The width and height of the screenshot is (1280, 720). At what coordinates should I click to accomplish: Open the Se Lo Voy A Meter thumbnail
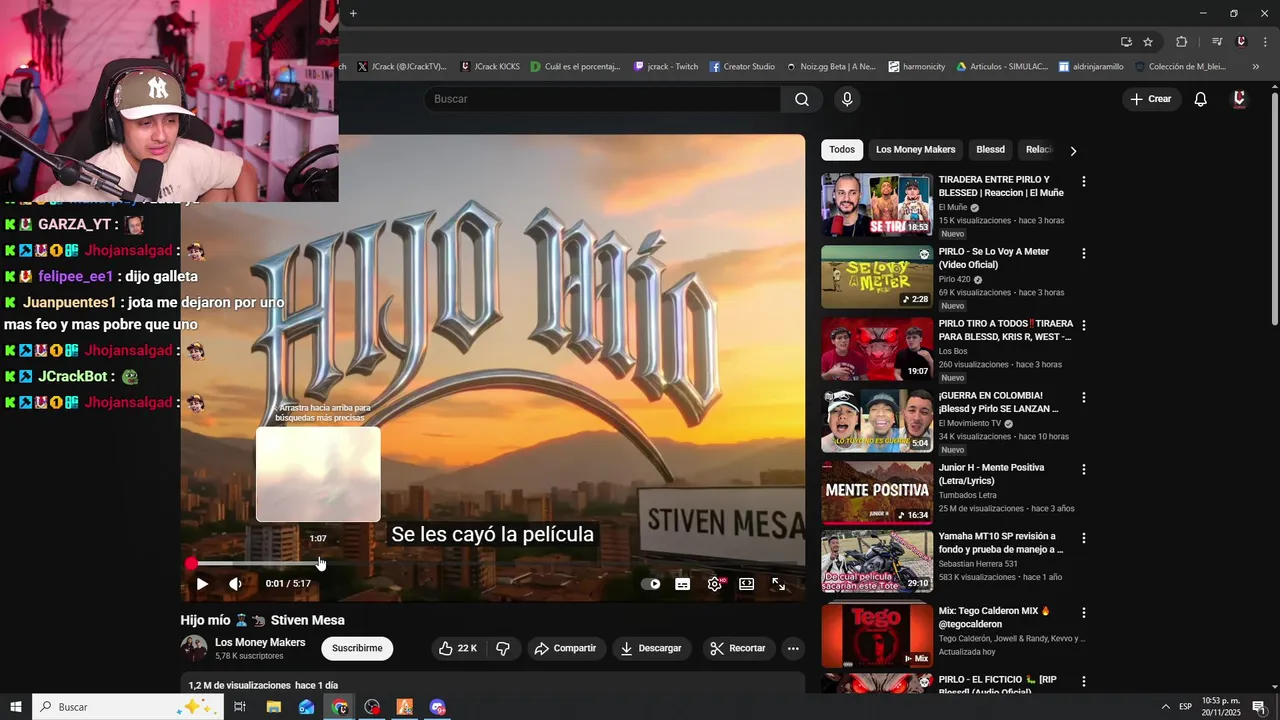tap(877, 277)
